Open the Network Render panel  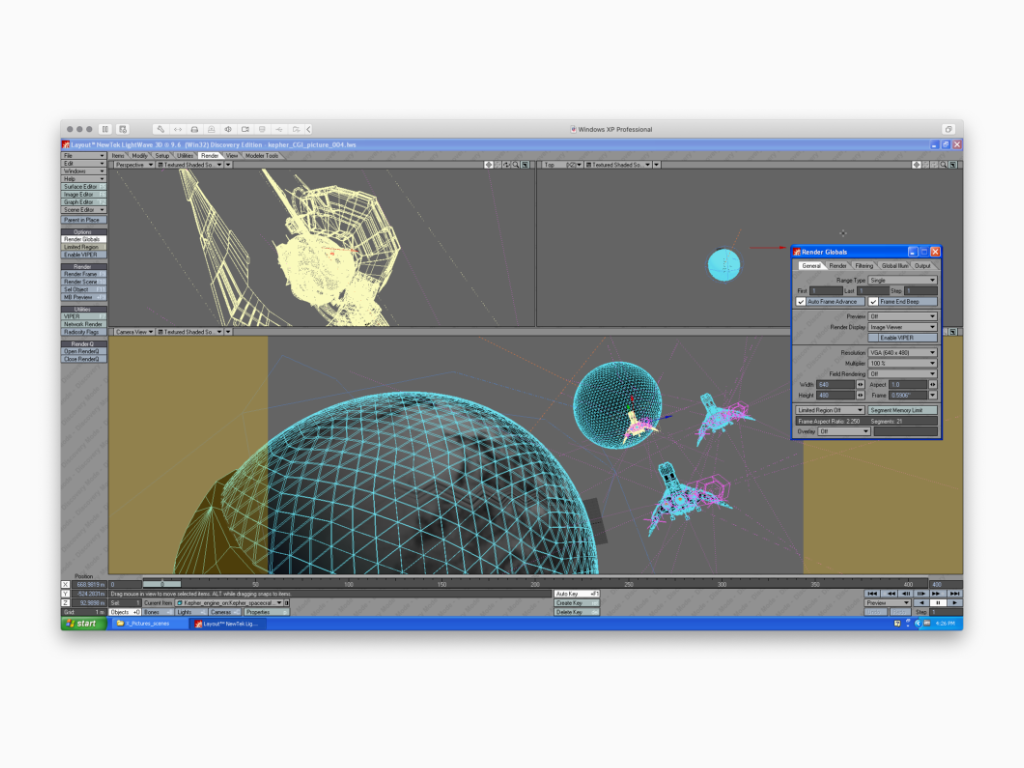(84, 324)
